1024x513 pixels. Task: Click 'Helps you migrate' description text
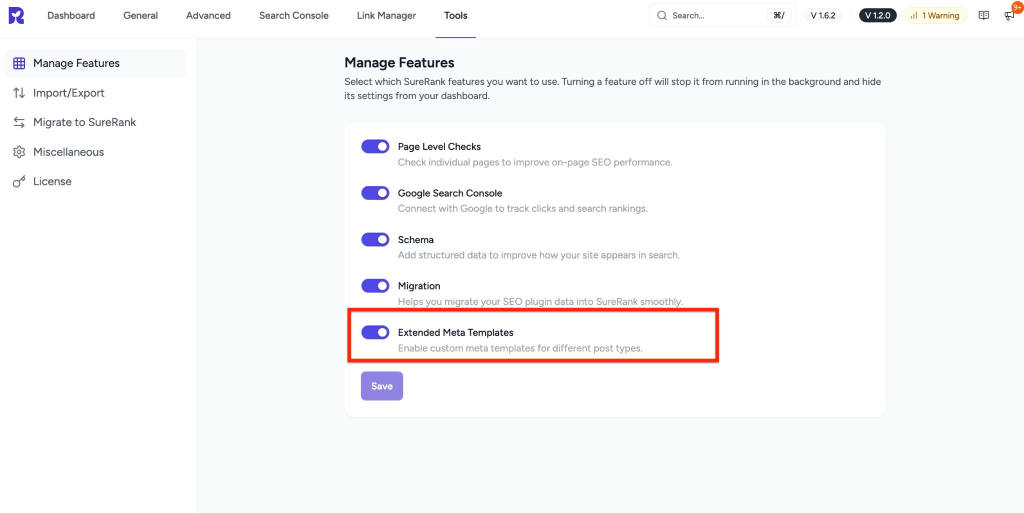tap(540, 302)
